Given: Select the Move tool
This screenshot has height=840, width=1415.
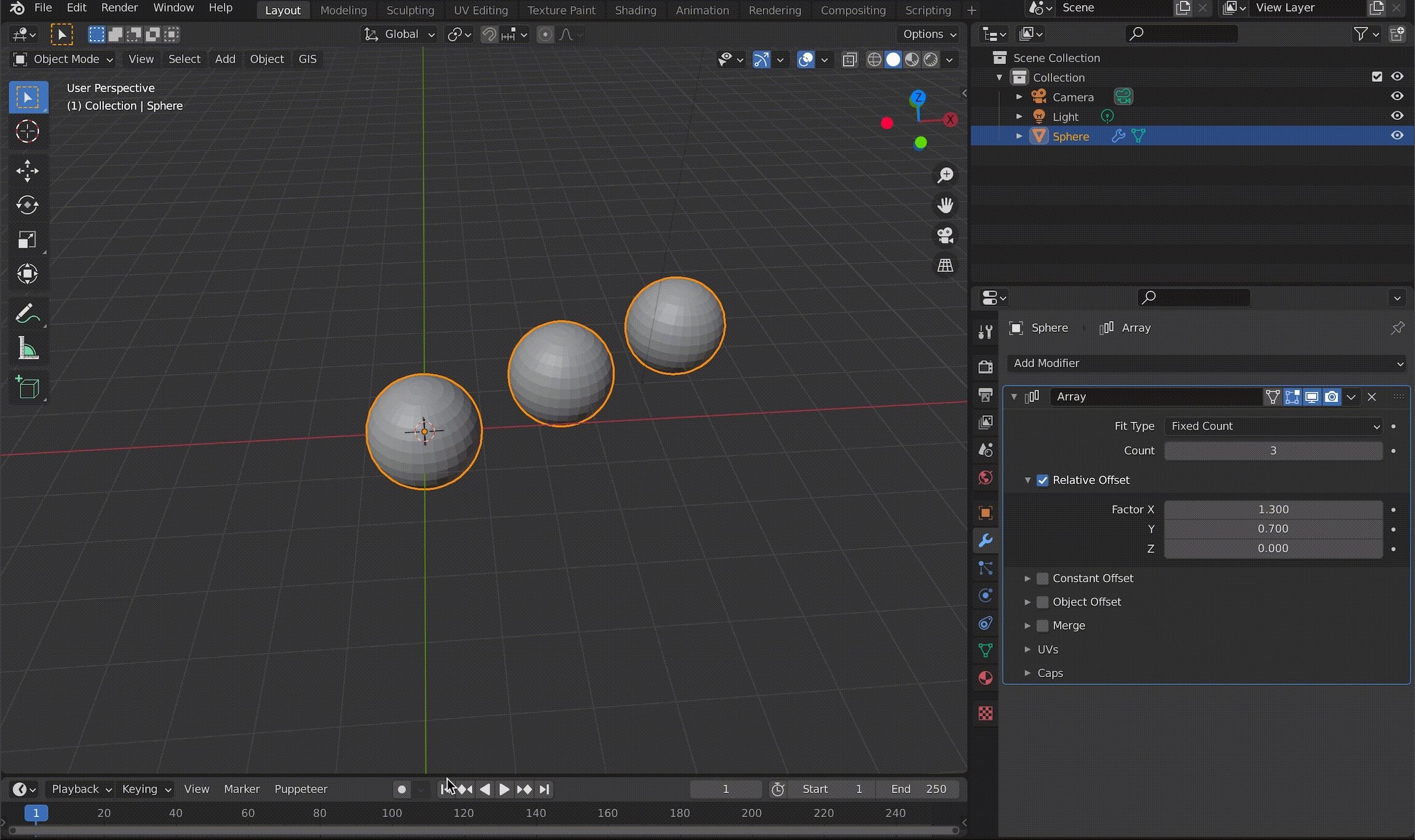Looking at the screenshot, I should click(x=27, y=171).
